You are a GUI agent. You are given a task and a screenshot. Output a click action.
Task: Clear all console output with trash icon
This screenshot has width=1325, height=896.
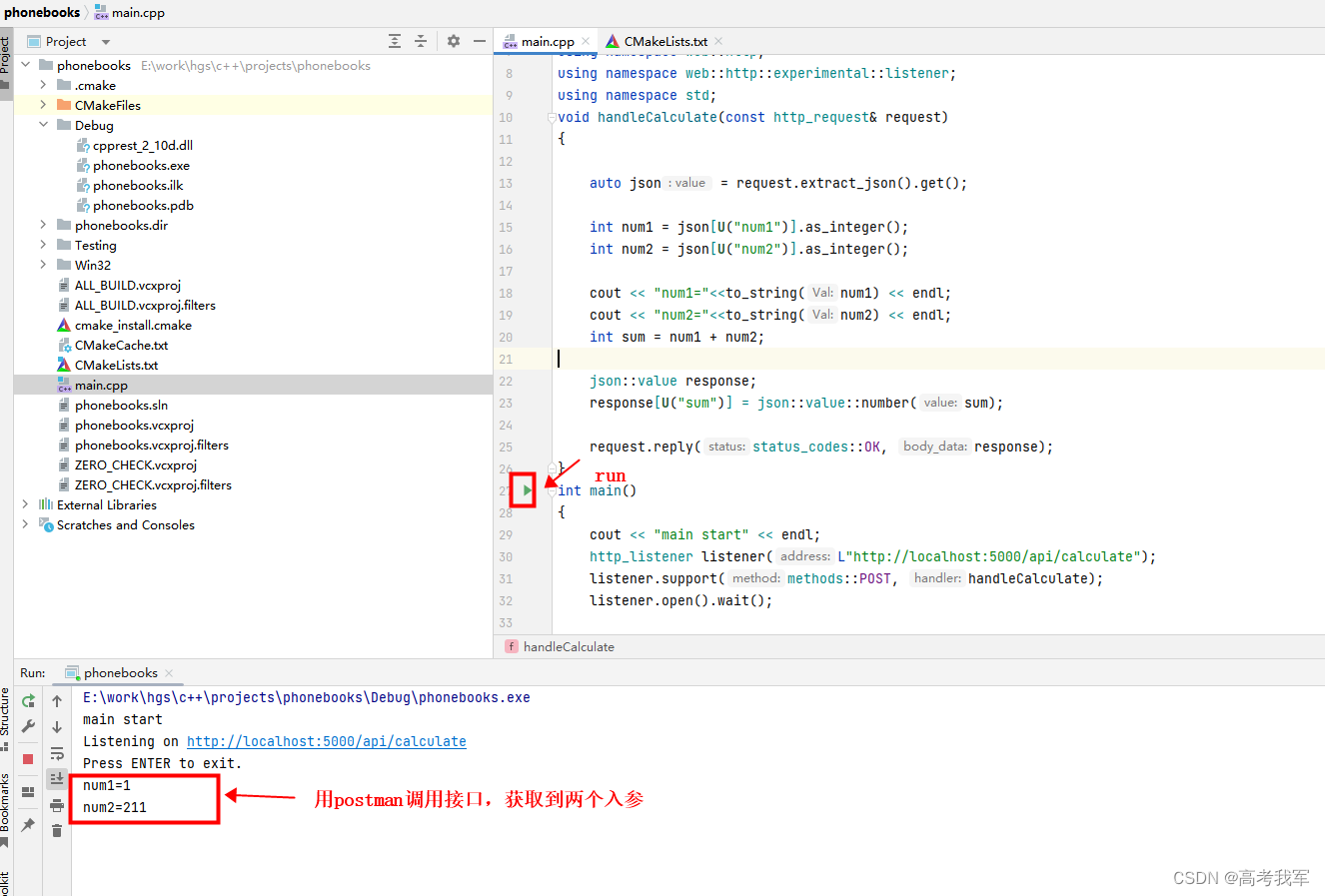pyautogui.click(x=57, y=831)
